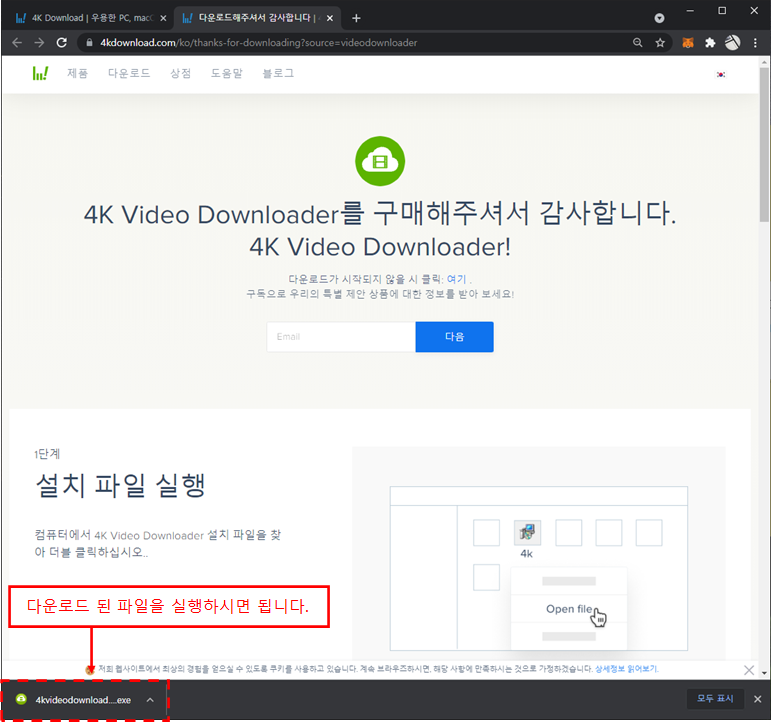Open the 블로그 menu item
This screenshot has height=722, width=771.
click(x=278, y=73)
